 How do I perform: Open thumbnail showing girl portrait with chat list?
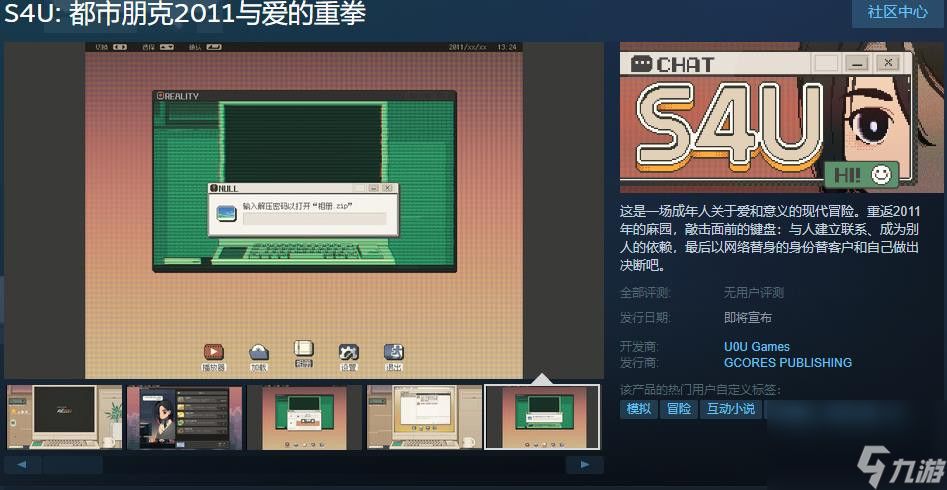click(x=184, y=417)
